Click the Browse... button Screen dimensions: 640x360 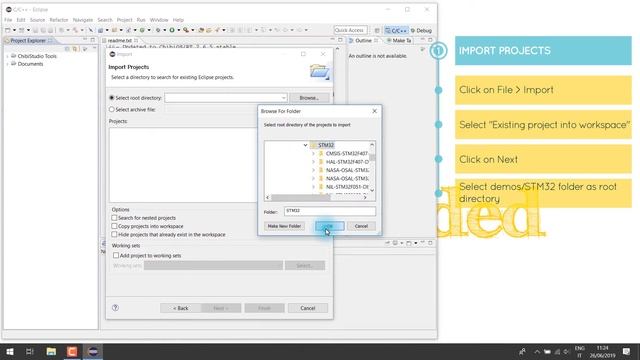309,98
